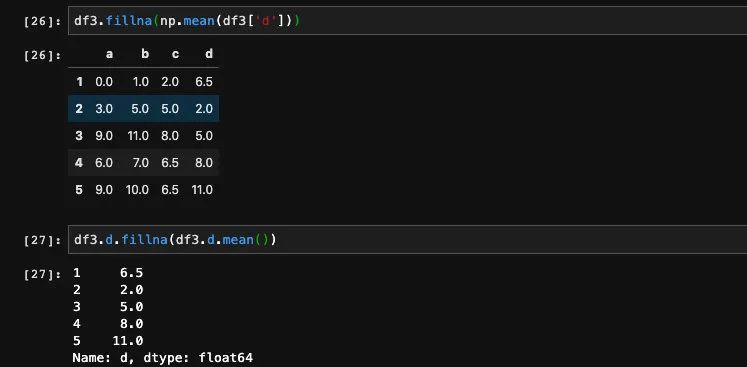This screenshot has width=747, height=367.
Task: Click the [27] input prompt label
Action: [x=42, y=241]
